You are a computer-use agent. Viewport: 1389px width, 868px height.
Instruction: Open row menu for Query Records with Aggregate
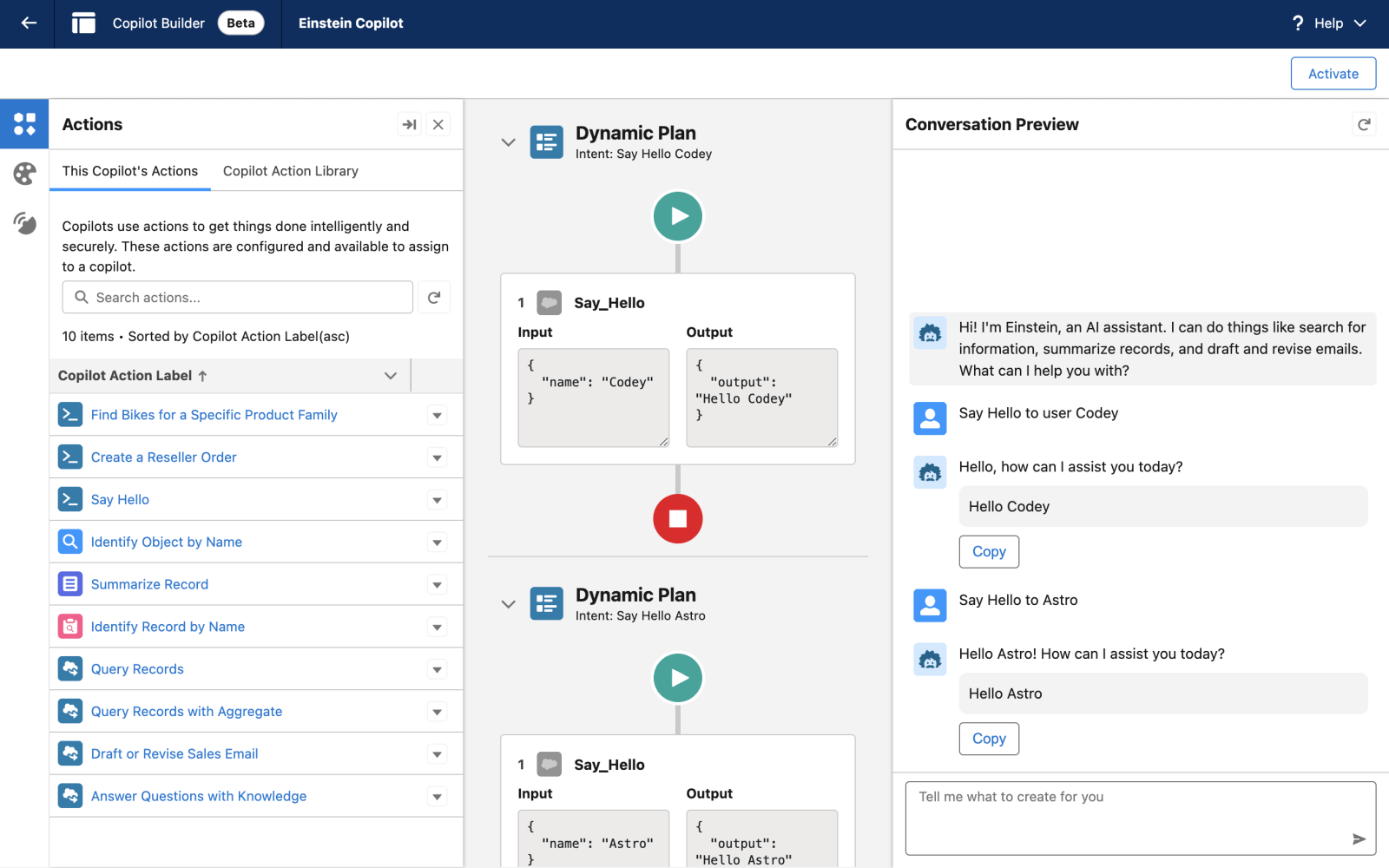(438, 712)
